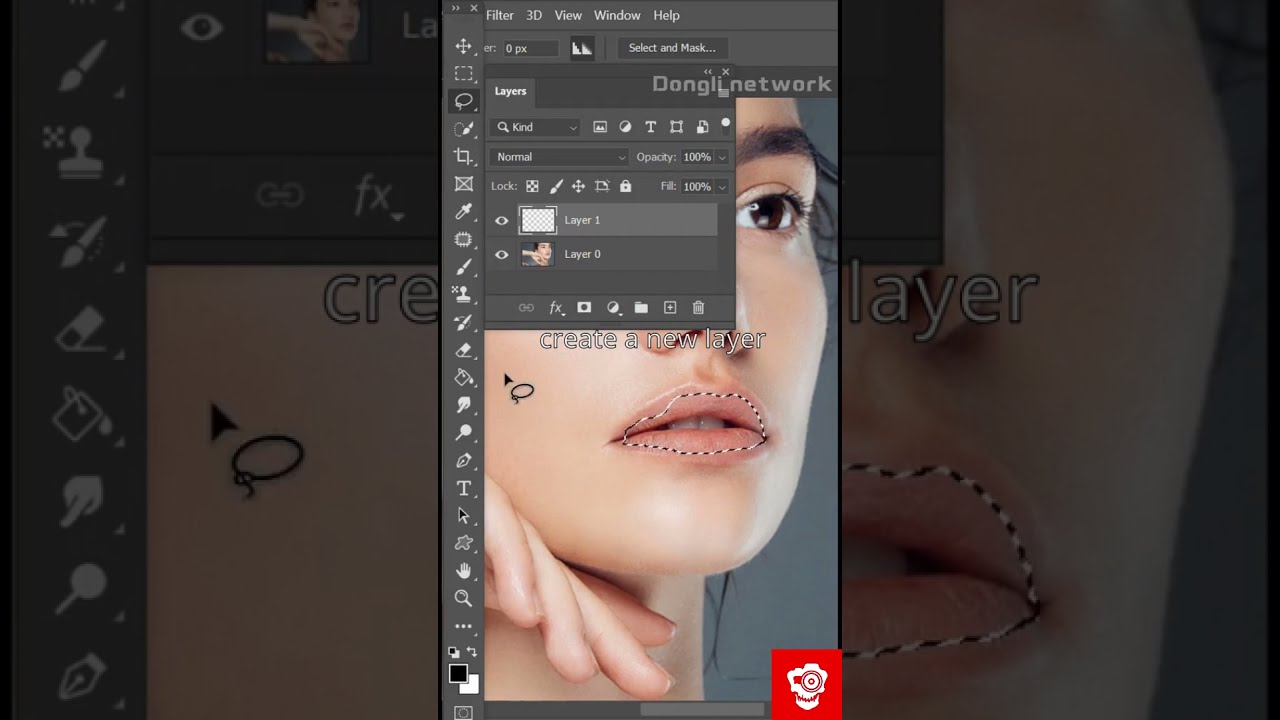Lock transparent pixels
Viewport: 1280px width, 720px height.
click(532, 186)
